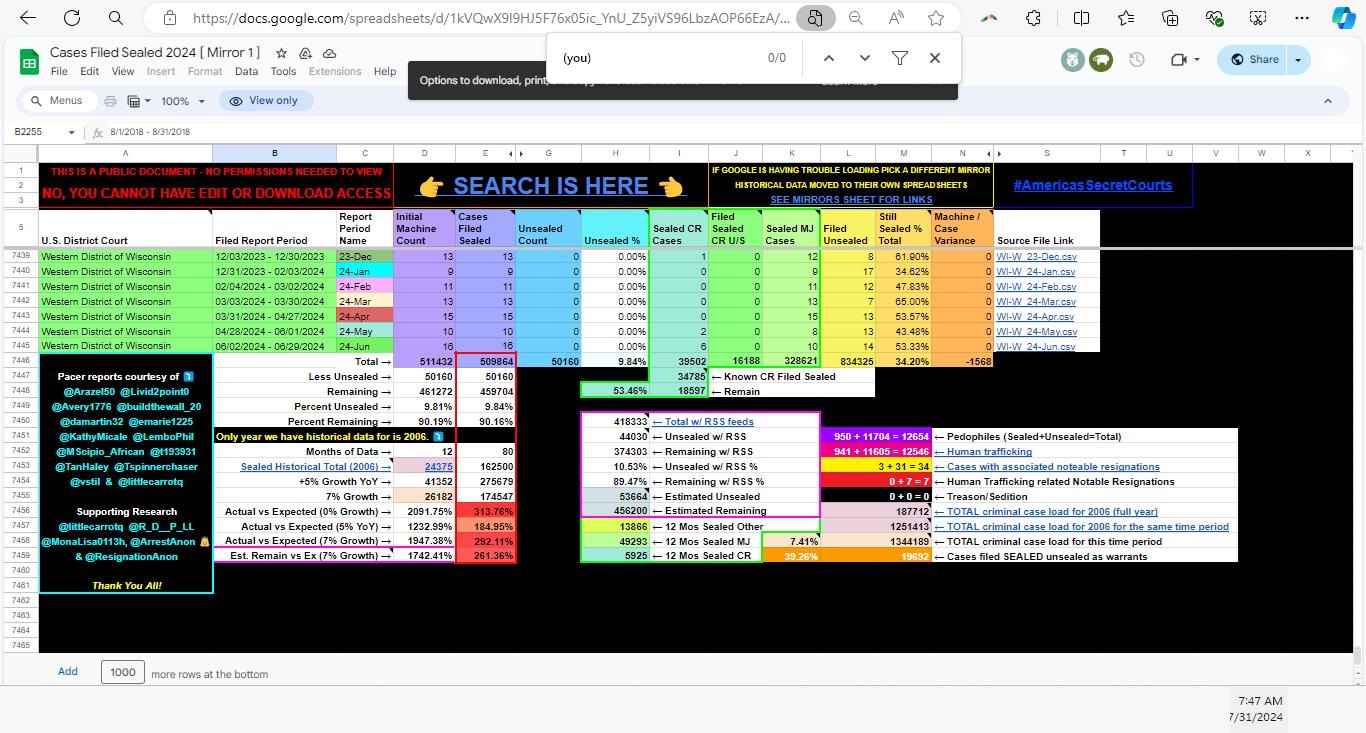Click the browser address bar

click(x=490, y=18)
